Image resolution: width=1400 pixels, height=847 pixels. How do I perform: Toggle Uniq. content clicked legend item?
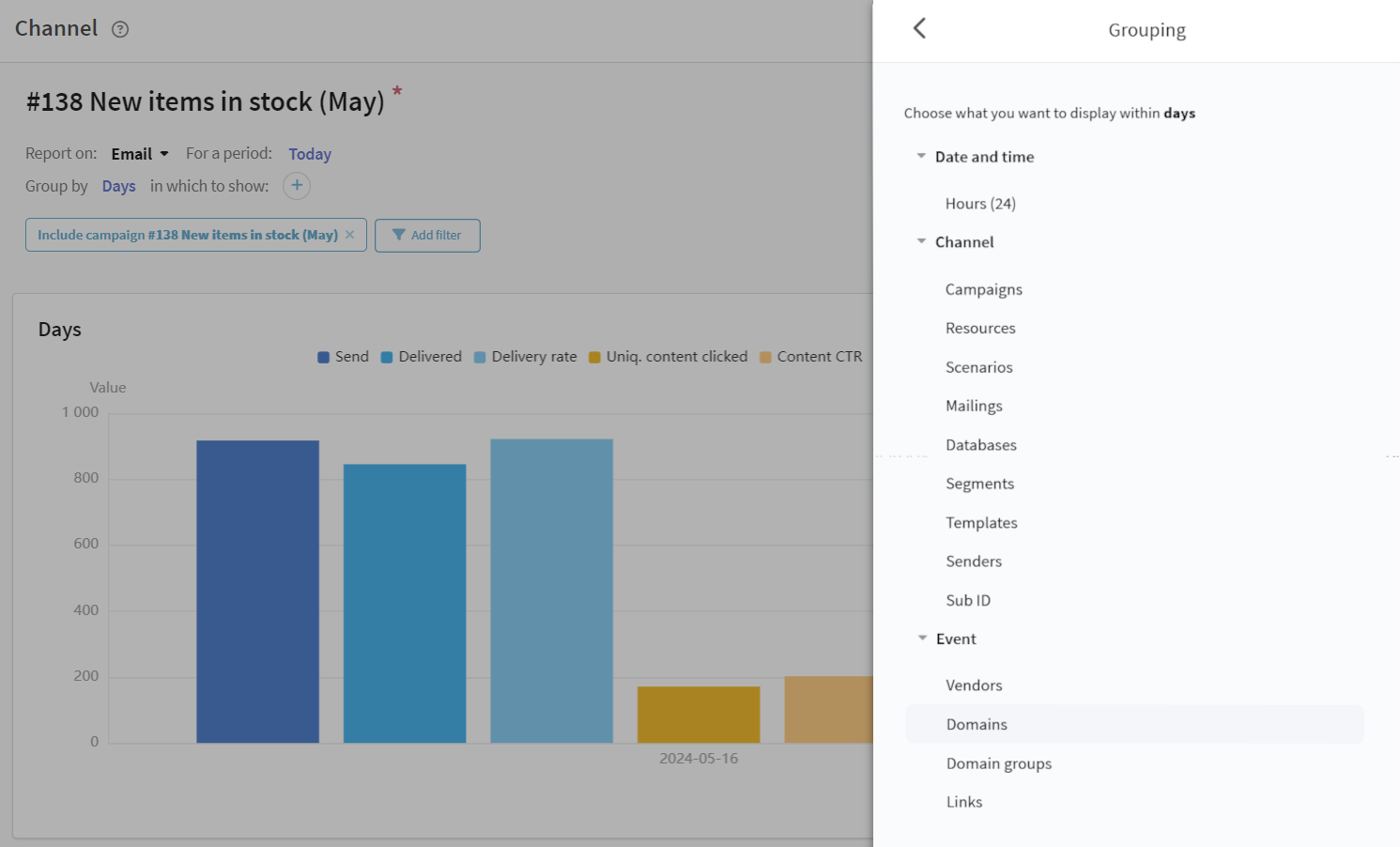(669, 357)
